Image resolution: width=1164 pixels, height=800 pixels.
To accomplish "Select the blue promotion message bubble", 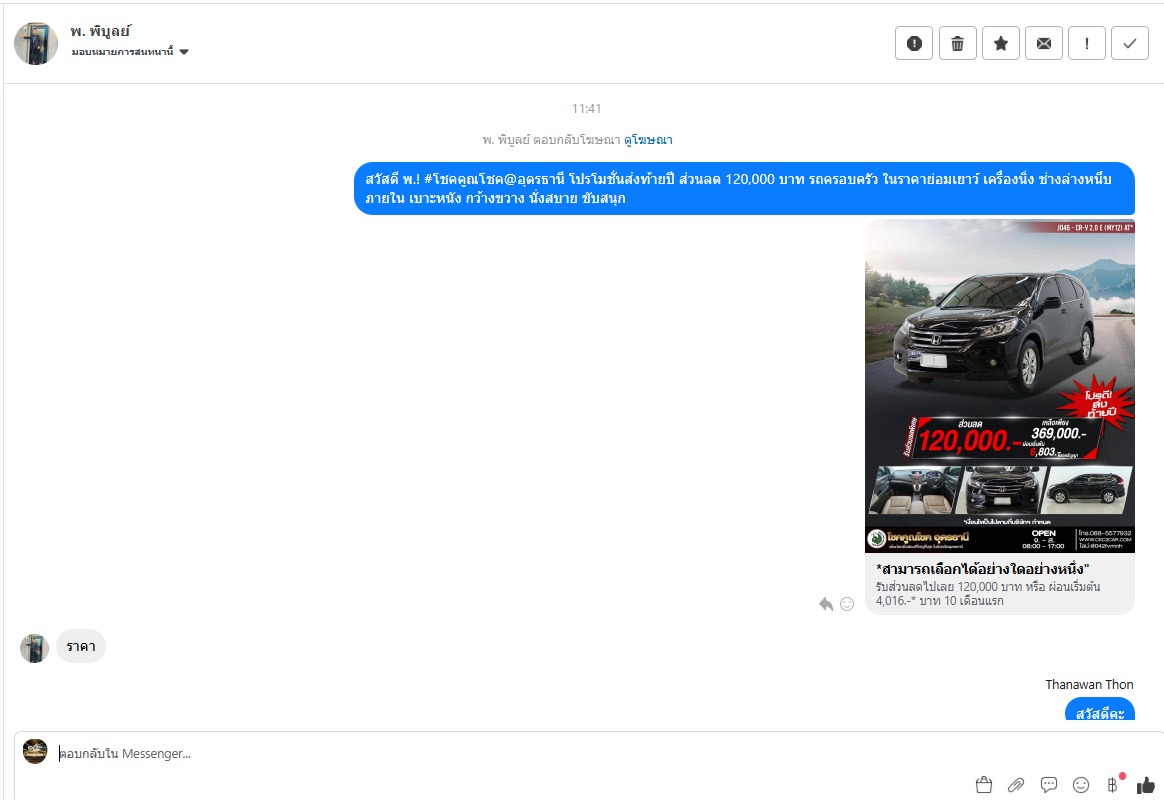I will click(745, 188).
